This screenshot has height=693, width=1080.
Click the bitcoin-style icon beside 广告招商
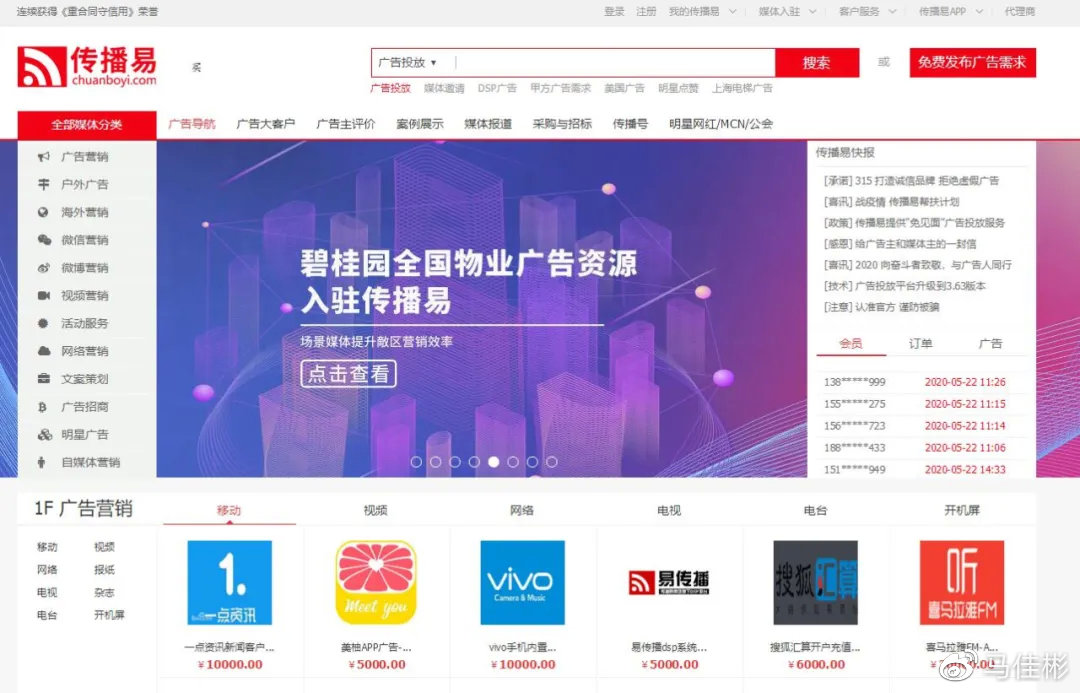coord(43,407)
